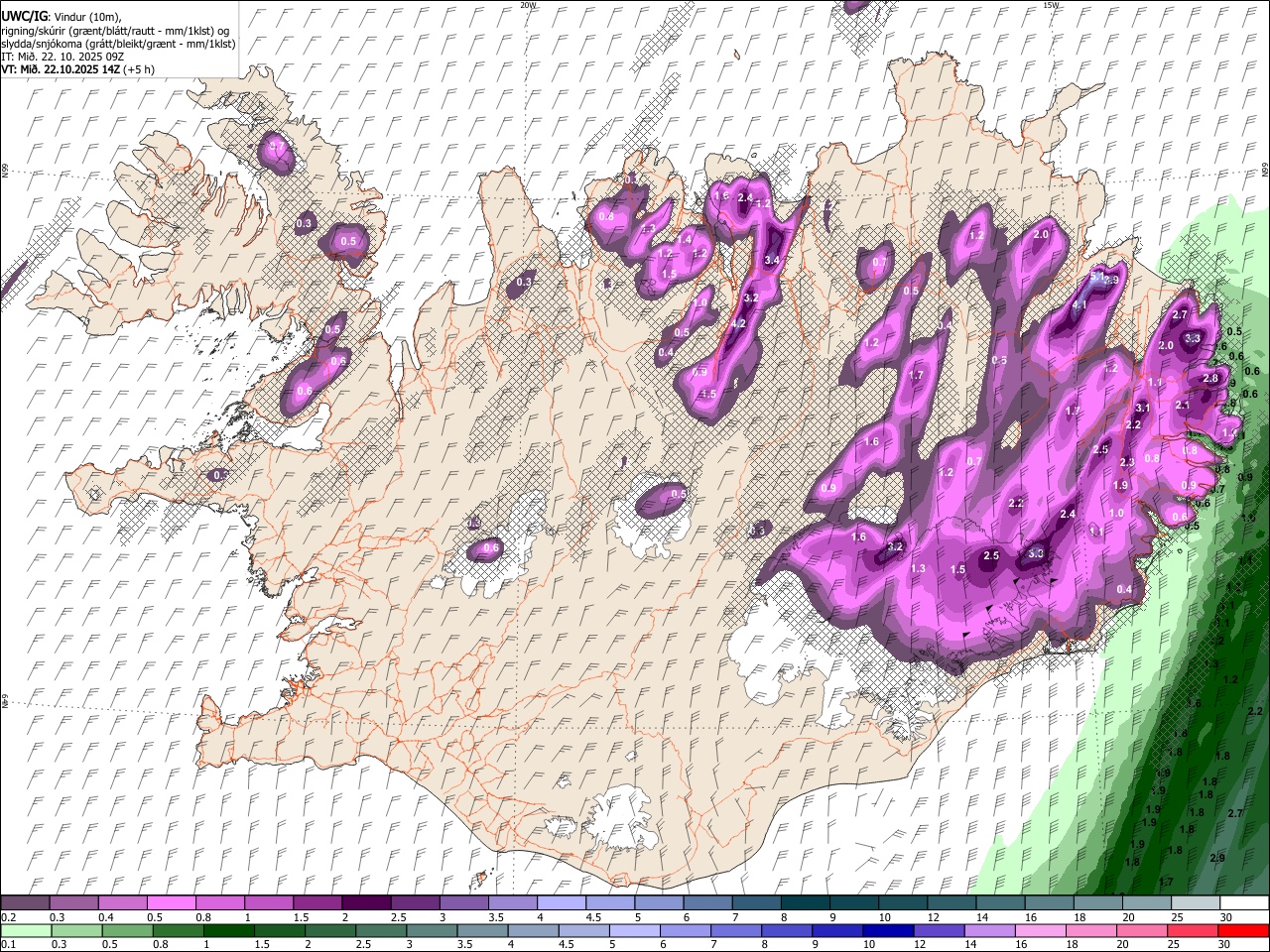The width and height of the screenshot is (1270, 952).
Task: Click the white upper swatch above 30
Action: pyautogui.click(x=1244, y=902)
